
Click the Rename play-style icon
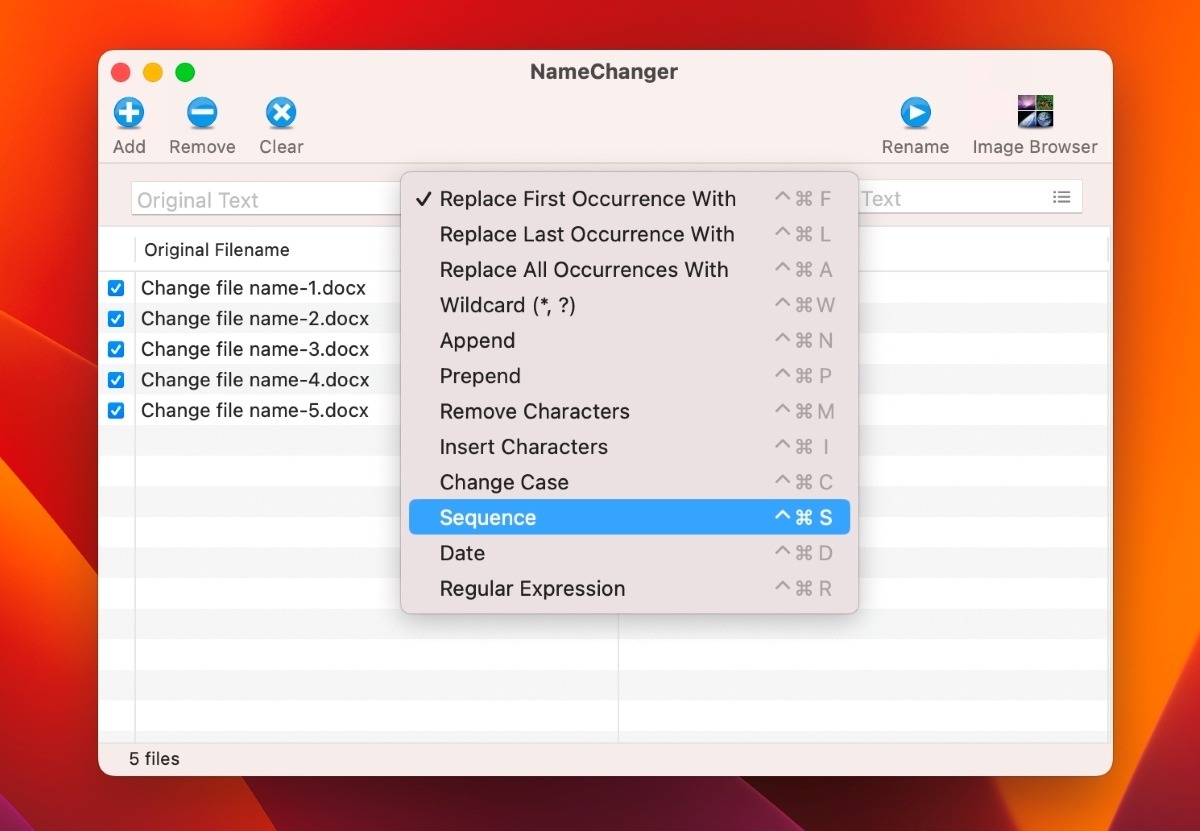pyautogui.click(x=915, y=113)
